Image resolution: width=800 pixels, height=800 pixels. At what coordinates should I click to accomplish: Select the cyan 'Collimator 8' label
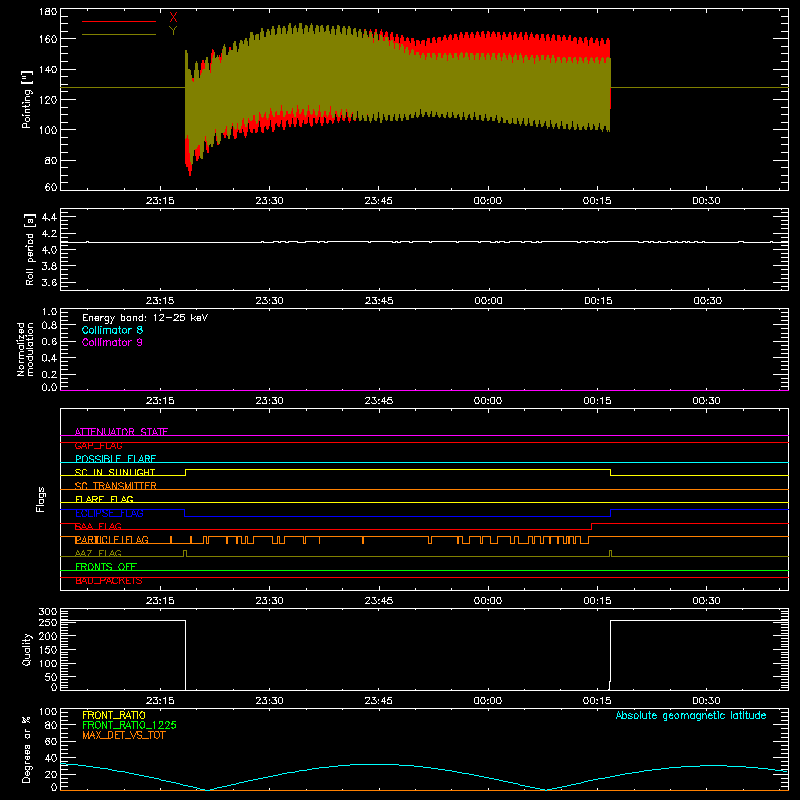(x=112, y=330)
